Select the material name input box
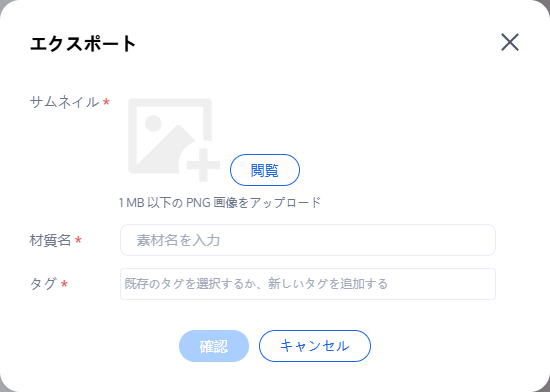The image size is (550, 392). pyautogui.click(x=308, y=240)
